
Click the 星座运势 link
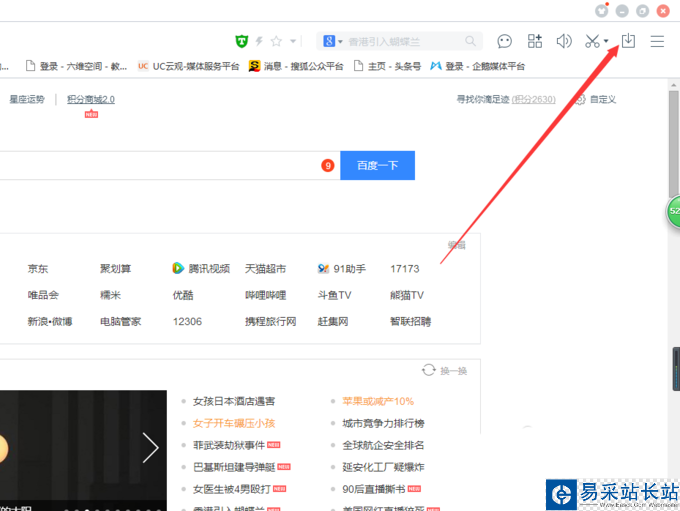[27, 99]
